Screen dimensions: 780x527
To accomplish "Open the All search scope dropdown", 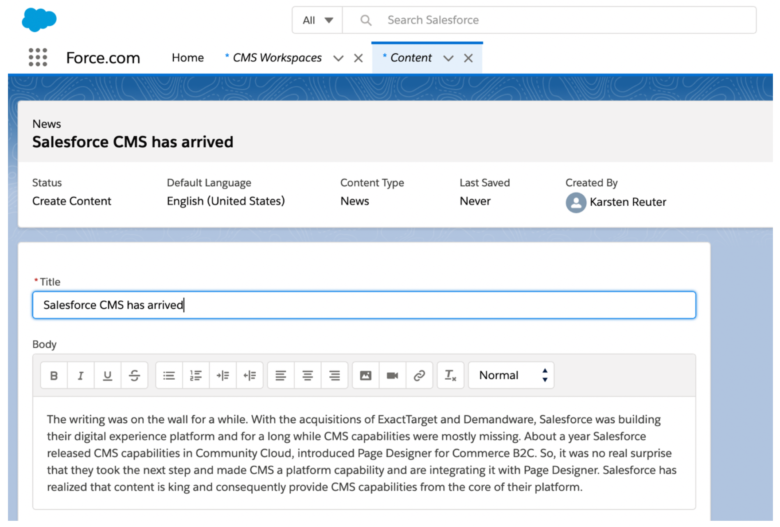I will click(x=317, y=20).
